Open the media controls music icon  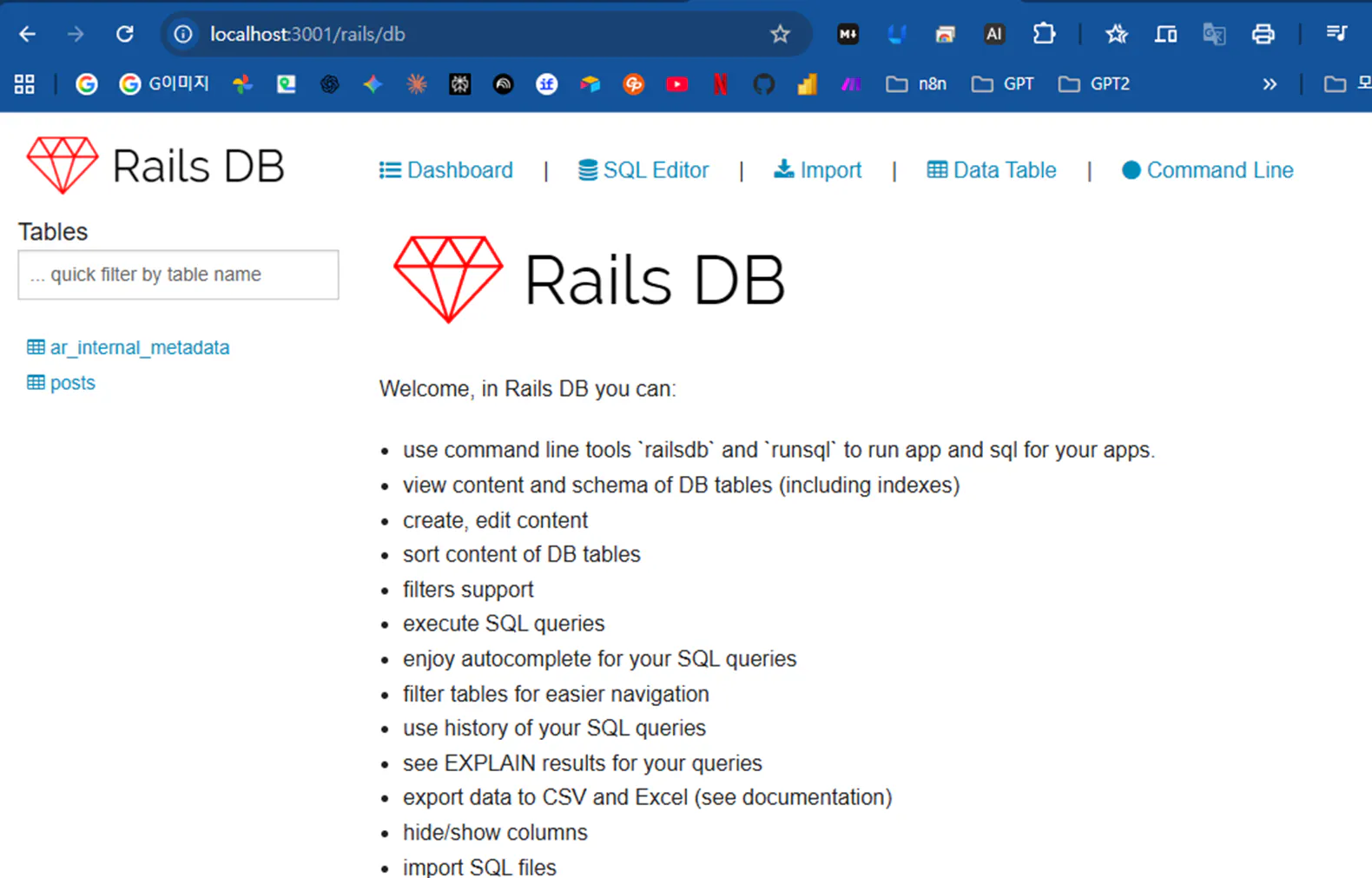pos(1336,34)
